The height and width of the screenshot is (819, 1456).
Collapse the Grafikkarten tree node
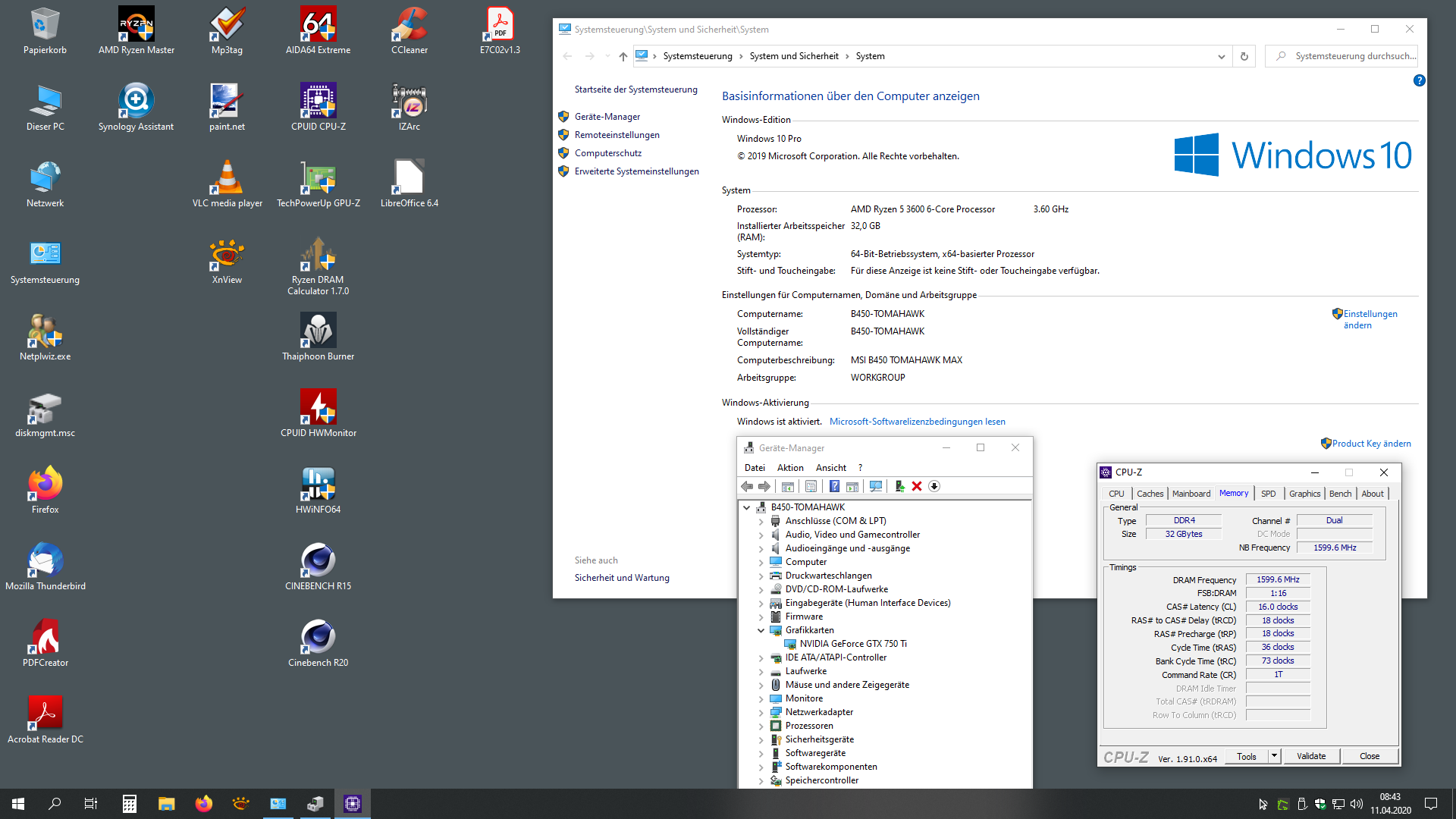761,630
